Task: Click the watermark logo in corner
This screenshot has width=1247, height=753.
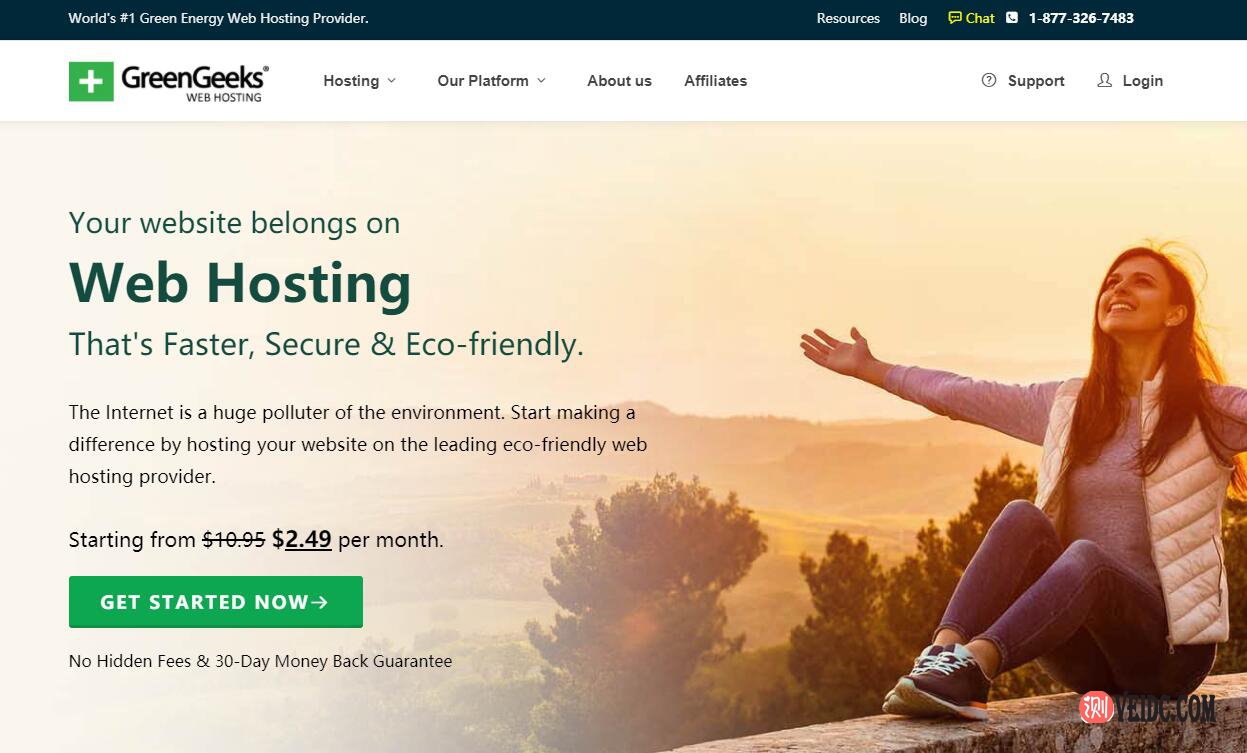Action: [1147, 708]
